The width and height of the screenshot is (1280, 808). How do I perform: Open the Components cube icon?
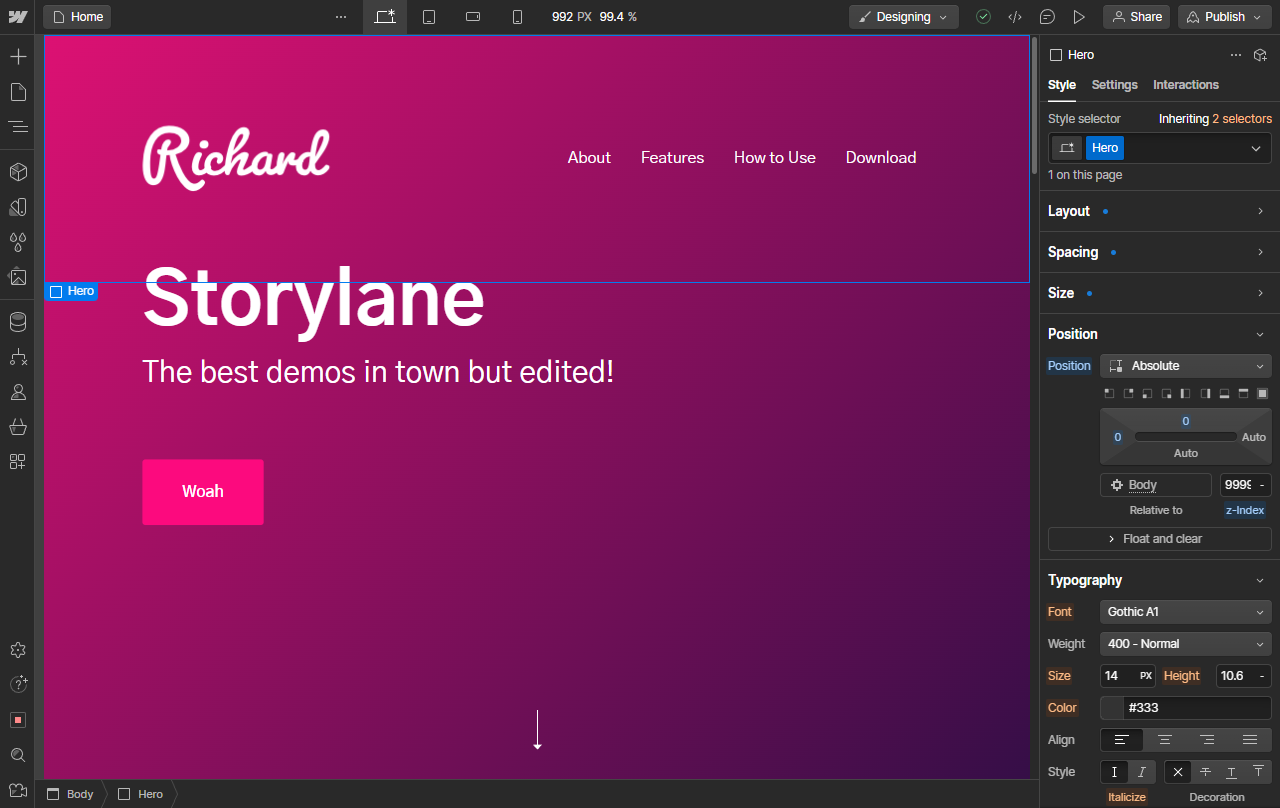18,172
